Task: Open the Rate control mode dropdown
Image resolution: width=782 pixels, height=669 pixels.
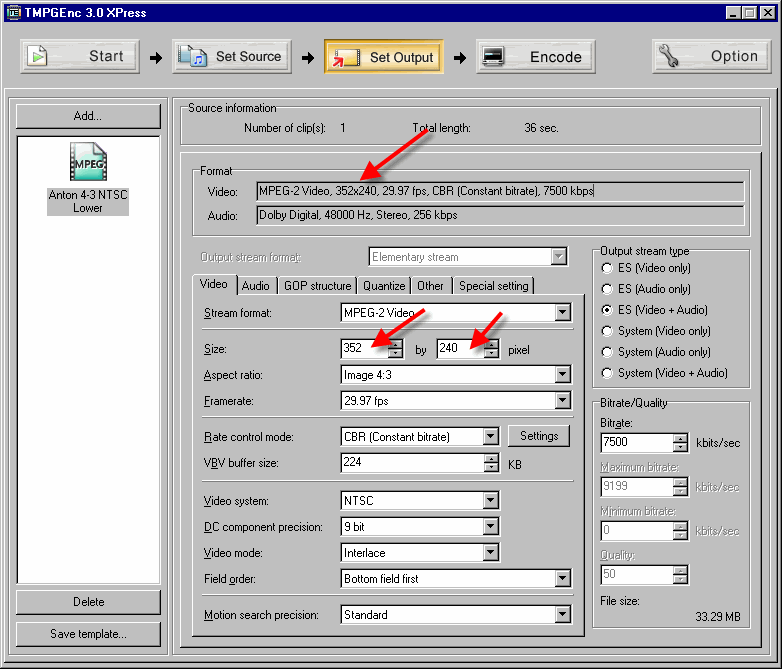Action: coord(491,437)
